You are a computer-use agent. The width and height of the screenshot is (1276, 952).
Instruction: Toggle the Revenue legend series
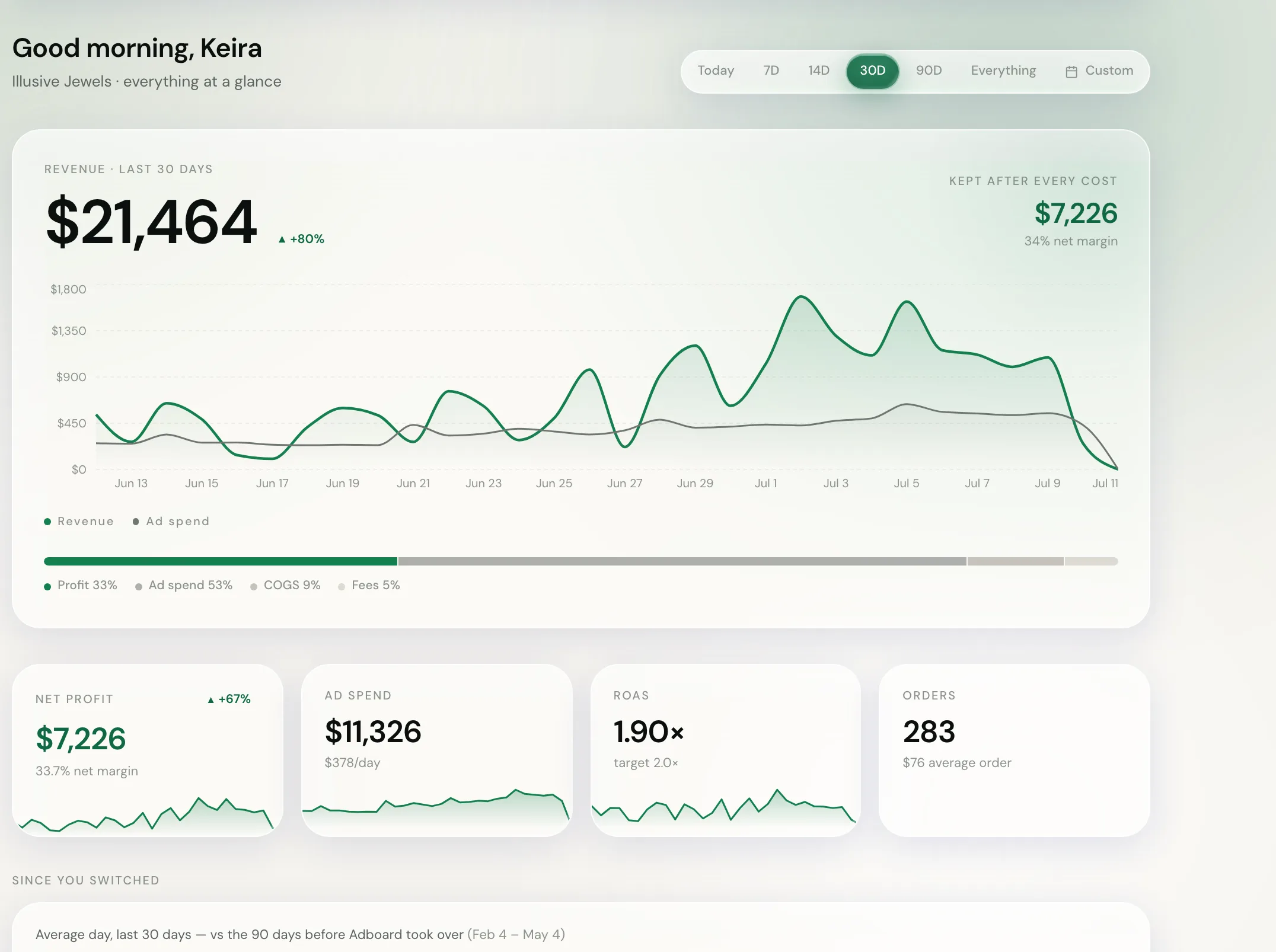pos(79,521)
